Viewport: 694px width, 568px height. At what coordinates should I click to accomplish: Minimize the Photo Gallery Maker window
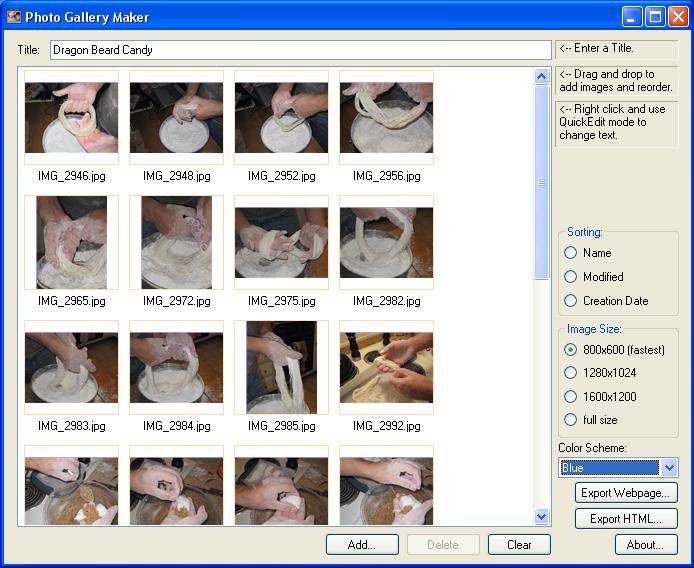click(632, 17)
